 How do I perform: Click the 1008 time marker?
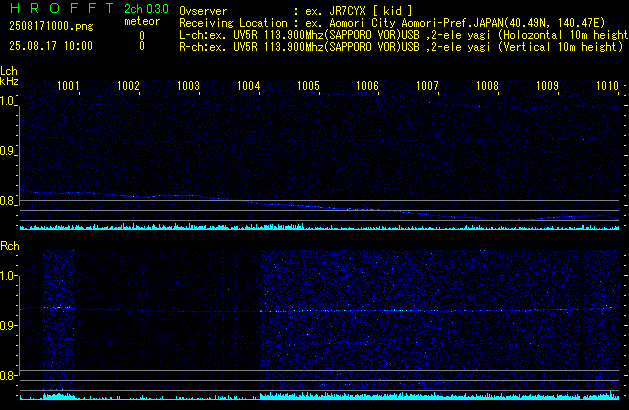[x=487, y=86]
